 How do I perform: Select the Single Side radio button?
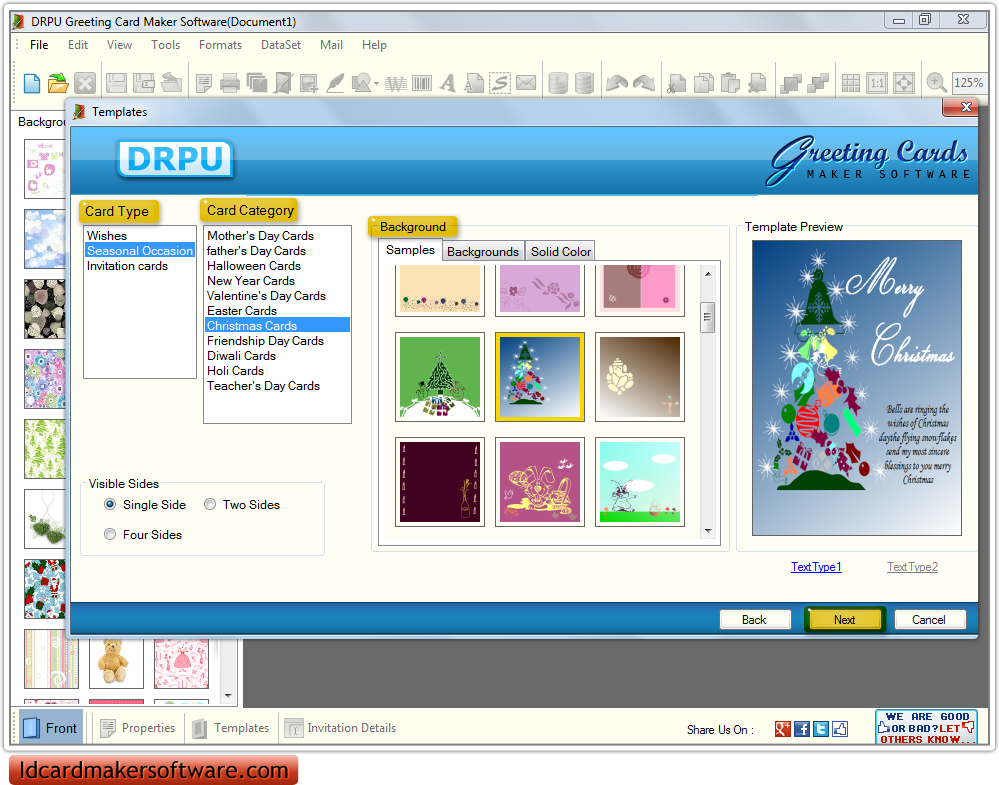click(110, 504)
